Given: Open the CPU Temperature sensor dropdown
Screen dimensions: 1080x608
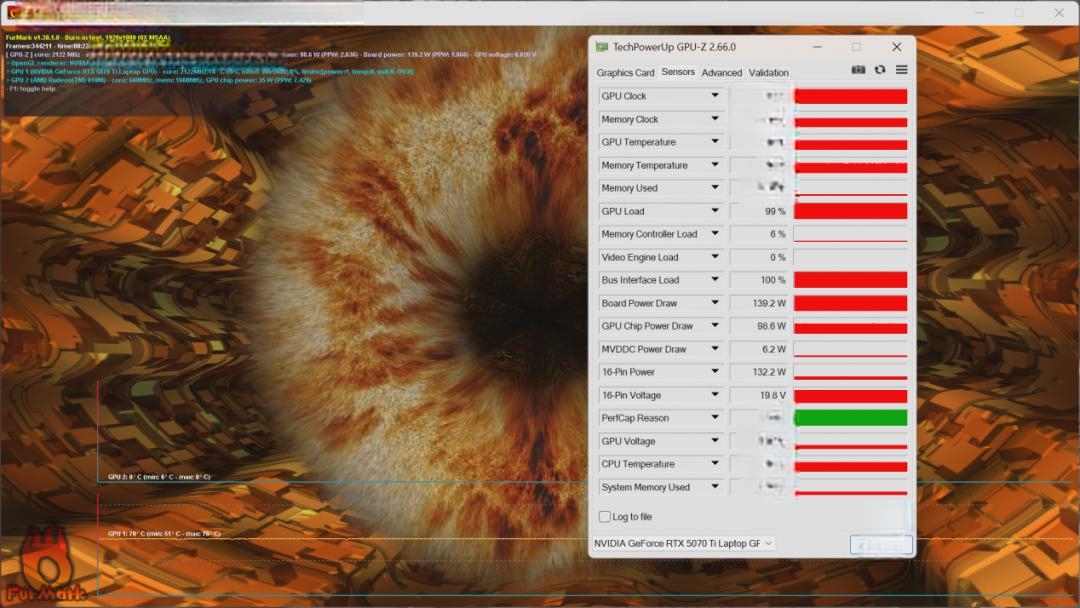Looking at the screenshot, I should pyautogui.click(x=715, y=464).
